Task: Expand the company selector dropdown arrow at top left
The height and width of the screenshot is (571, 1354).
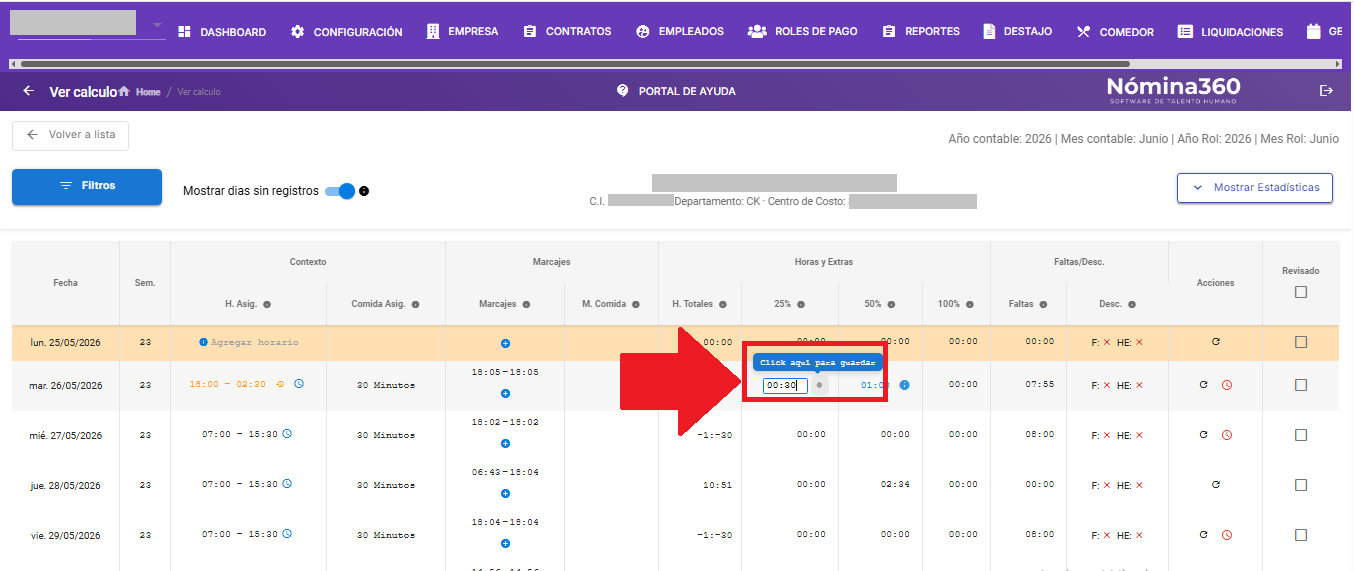Action: 157,25
